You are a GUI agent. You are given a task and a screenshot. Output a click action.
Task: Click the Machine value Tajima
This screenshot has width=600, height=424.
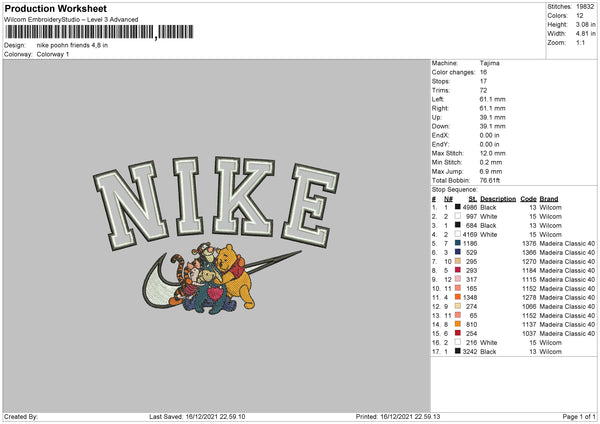pos(489,63)
